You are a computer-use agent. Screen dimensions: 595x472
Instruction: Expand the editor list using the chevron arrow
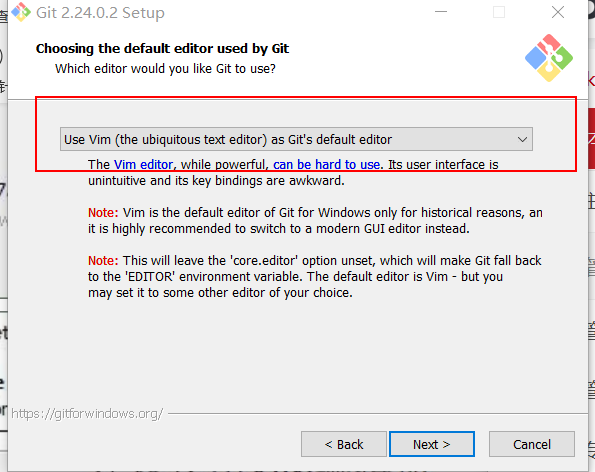[522, 139]
